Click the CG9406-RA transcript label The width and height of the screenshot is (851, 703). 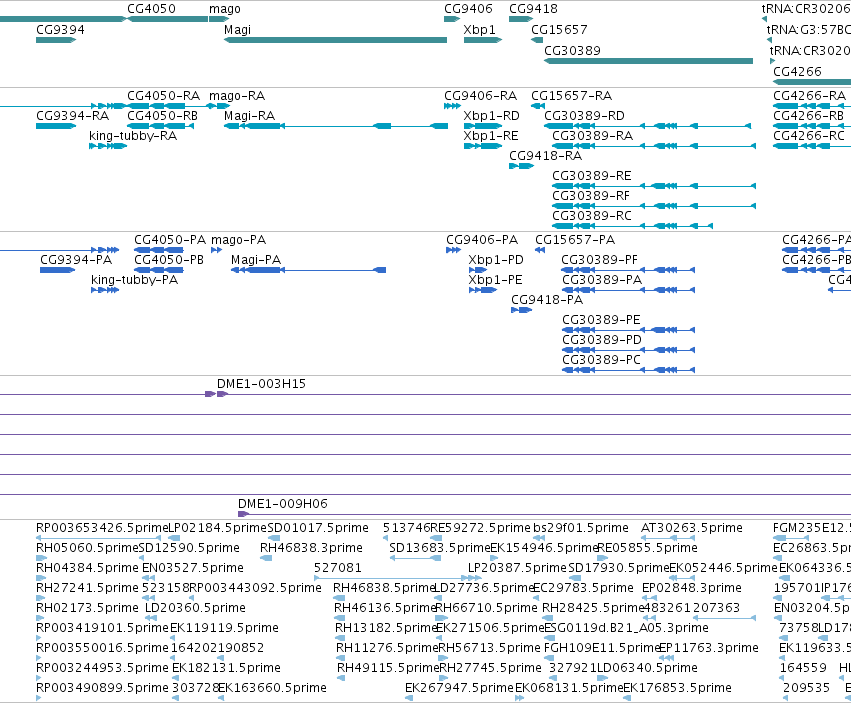click(x=480, y=96)
